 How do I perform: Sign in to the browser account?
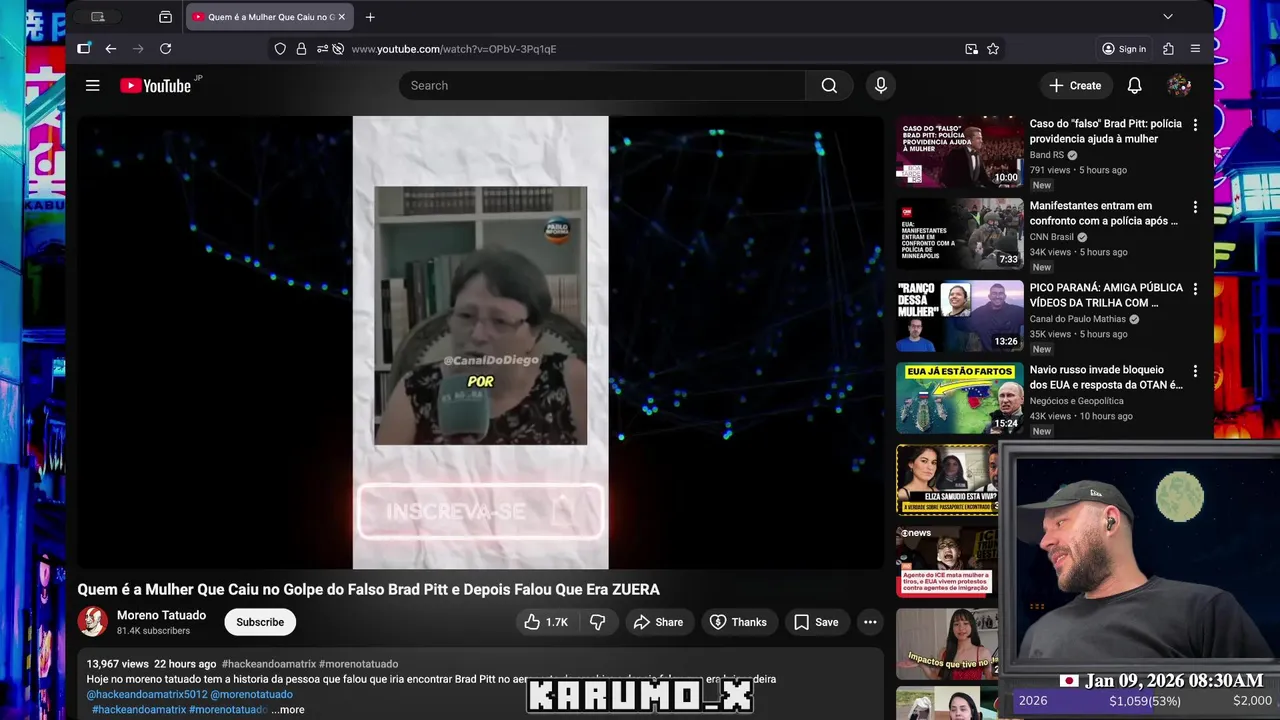click(x=1124, y=49)
